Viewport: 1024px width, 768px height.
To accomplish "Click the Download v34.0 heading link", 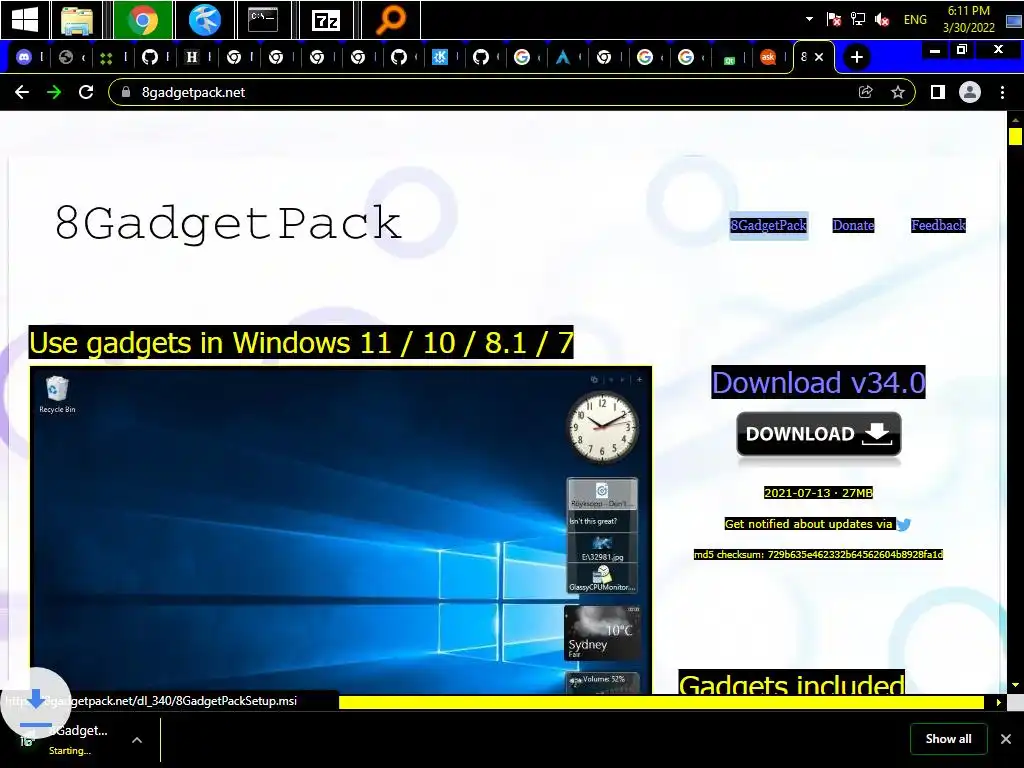I will click(x=818, y=382).
